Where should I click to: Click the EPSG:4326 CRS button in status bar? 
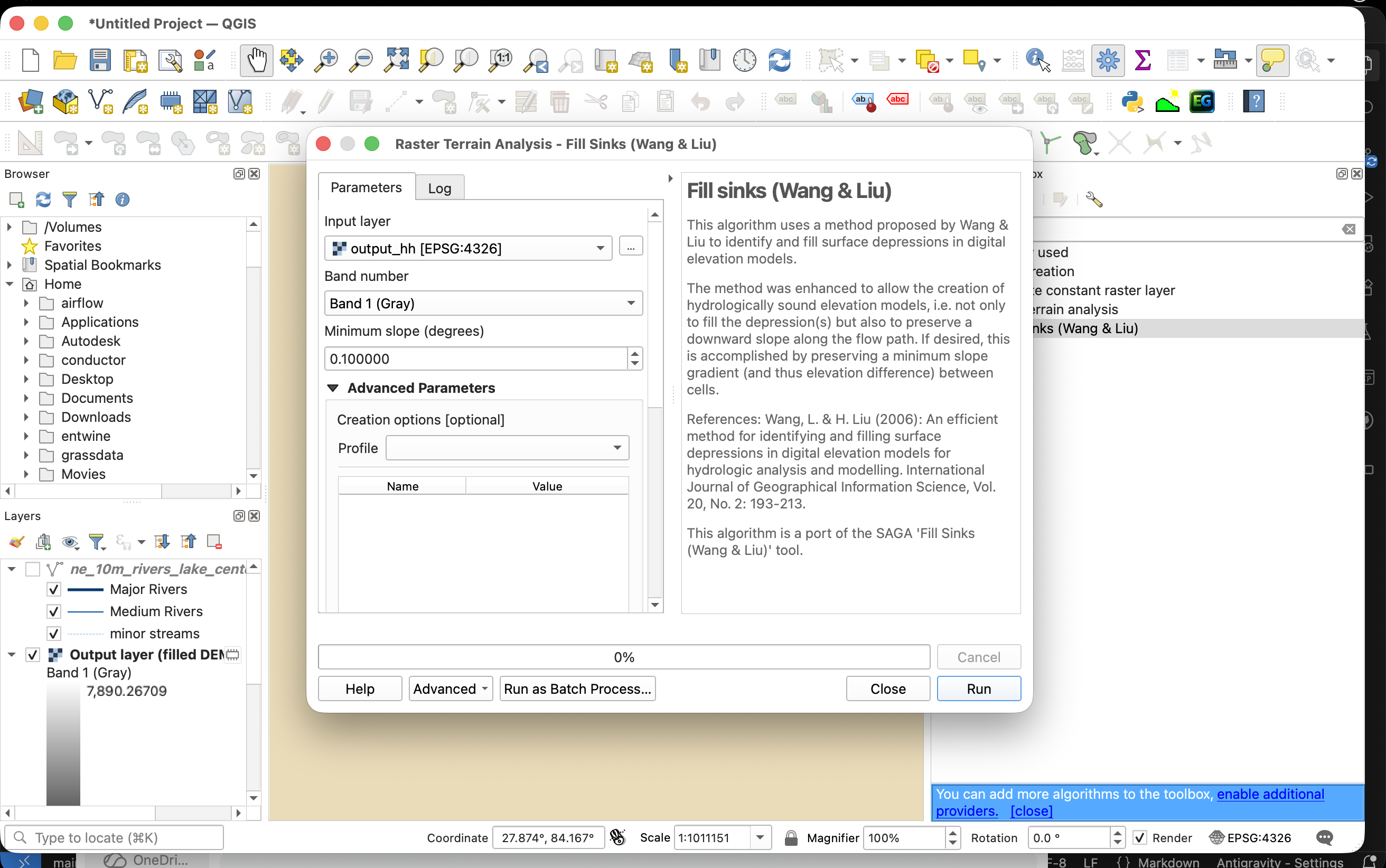pyautogui.click(x=1250, y=837)
